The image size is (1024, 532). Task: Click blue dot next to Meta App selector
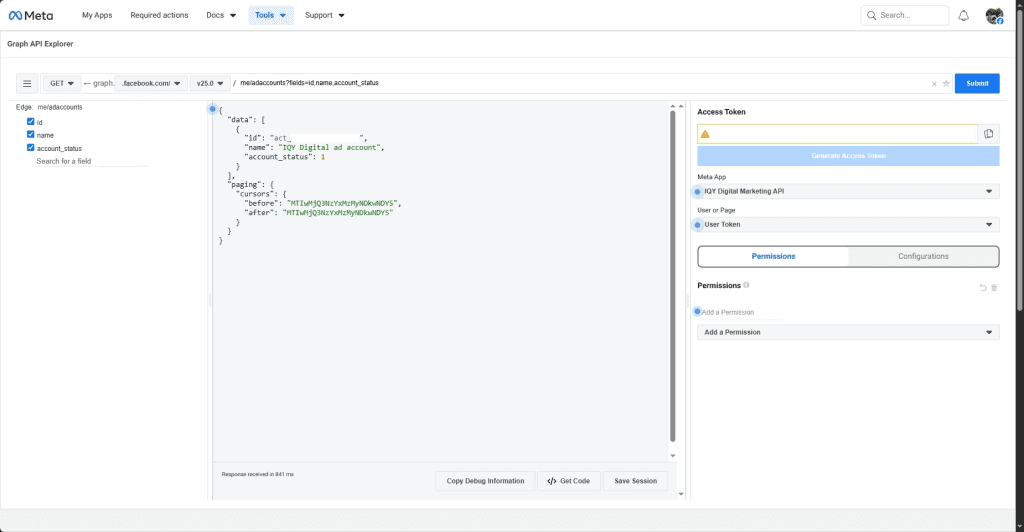pos(697,191)
